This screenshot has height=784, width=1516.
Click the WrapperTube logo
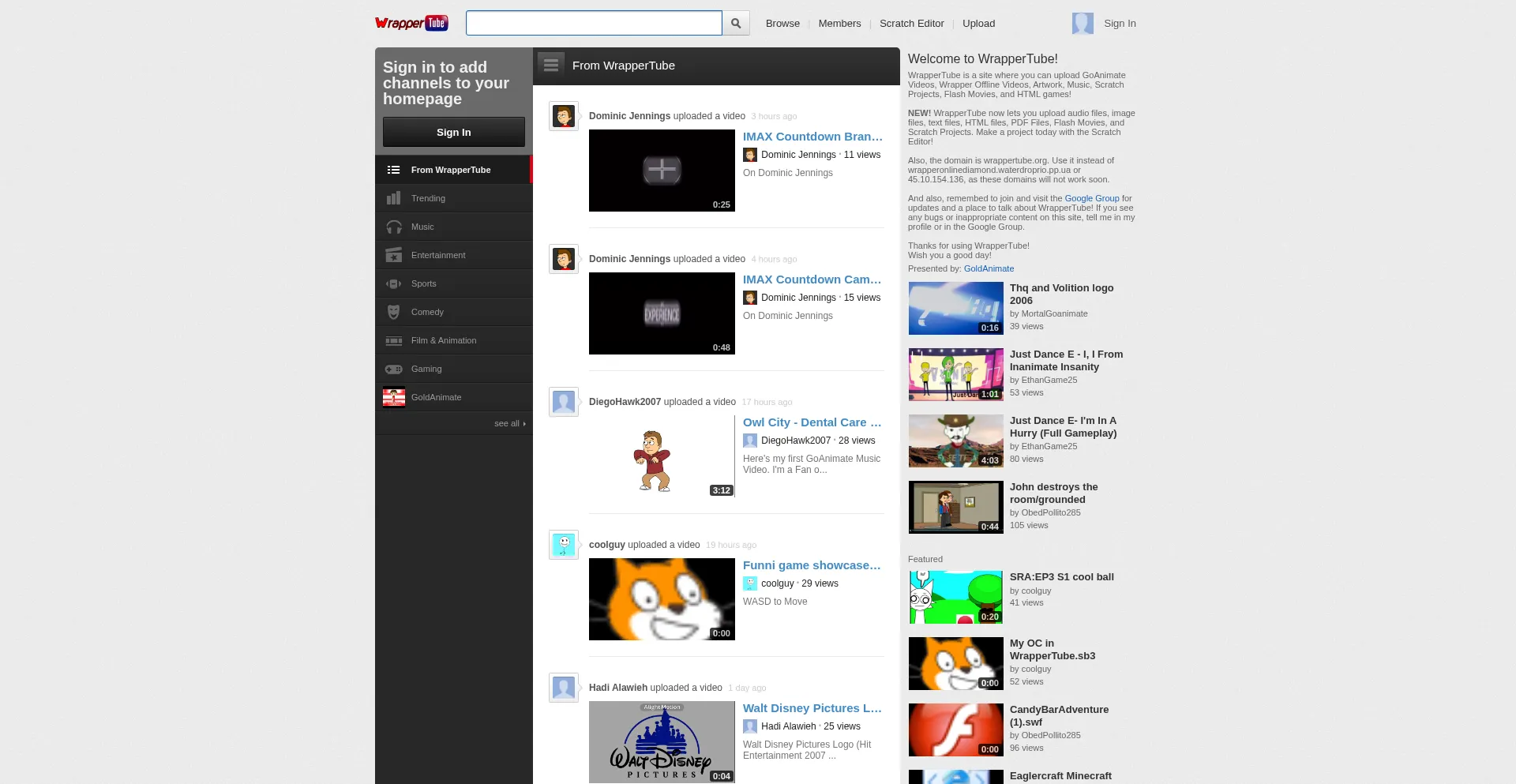(x=411, y=24)
